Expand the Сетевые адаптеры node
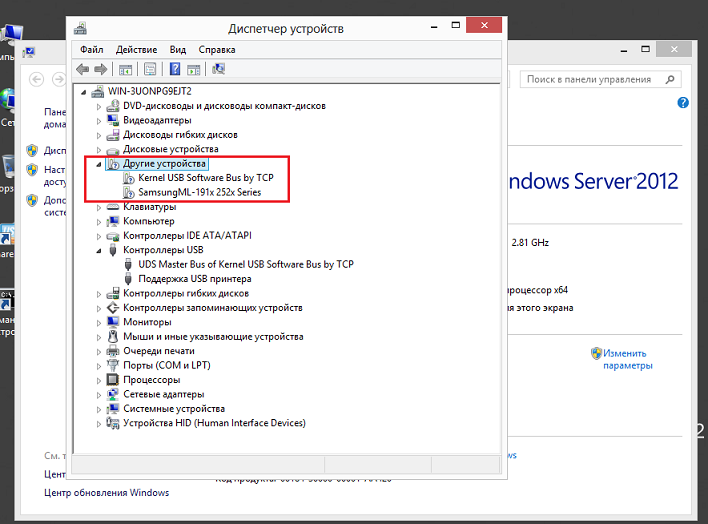 pyautogui.click(x=98, y=394)
